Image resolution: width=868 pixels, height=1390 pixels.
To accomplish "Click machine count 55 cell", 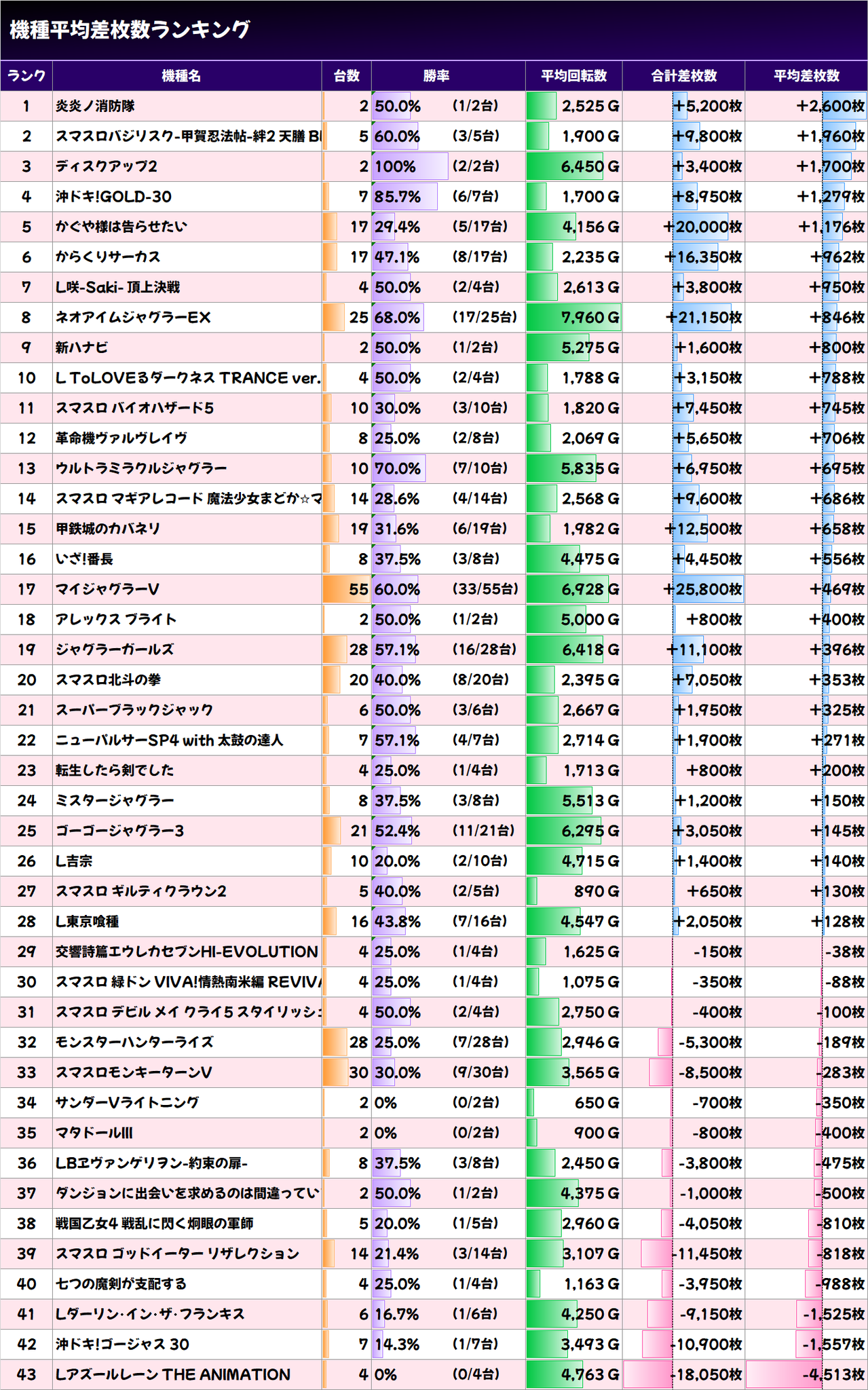I will pyautogui.click(x=346, y=590).
